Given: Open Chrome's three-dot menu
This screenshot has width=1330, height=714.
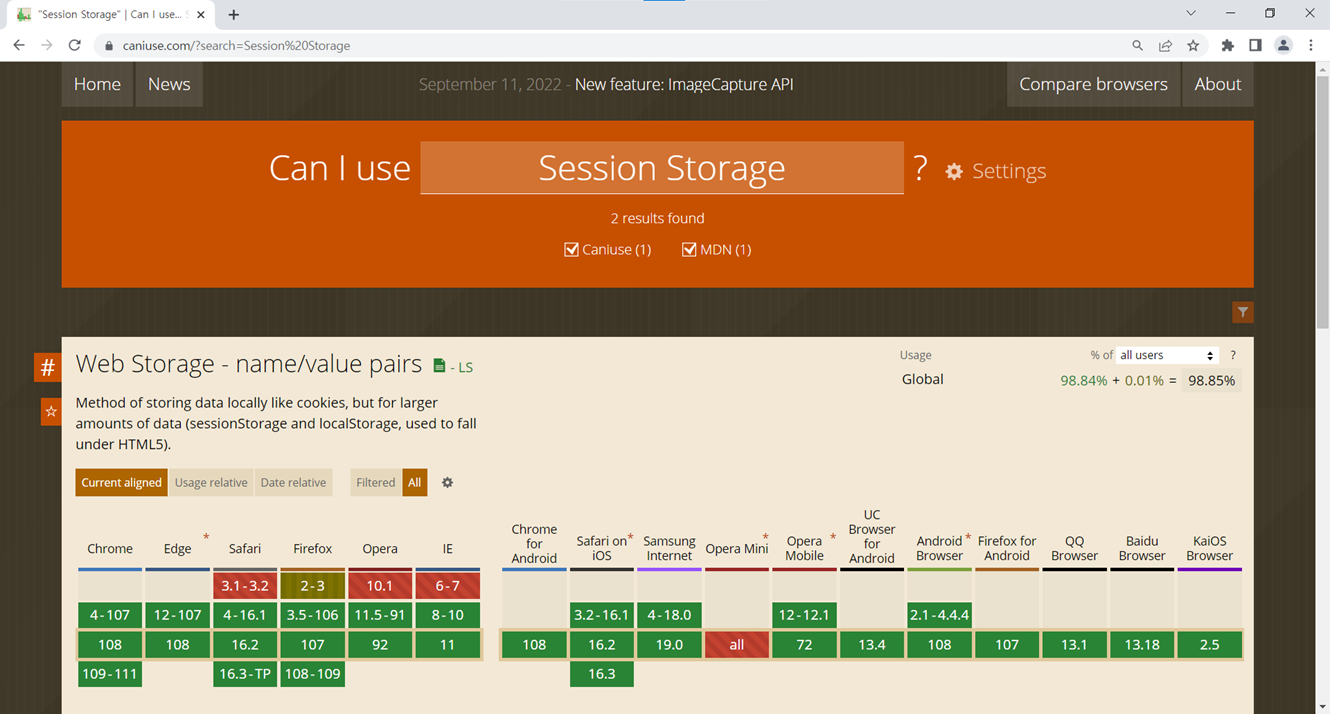Looking at the screenshot, I should point(1311,45).
